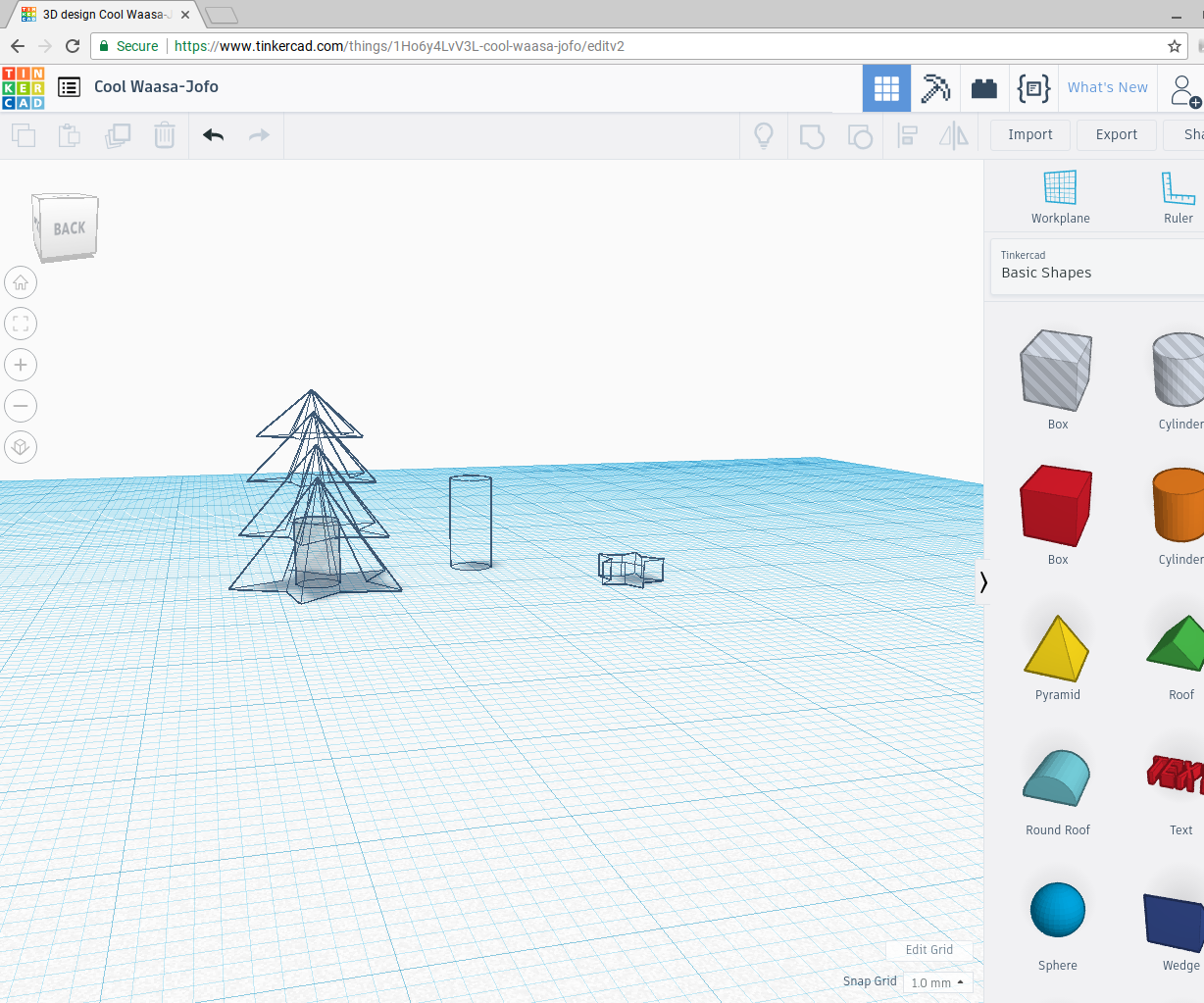This screenshot has width=1204, height=1003.
Task: Select the standalone cylinder on workplane
Action: [x=471, y=522]
